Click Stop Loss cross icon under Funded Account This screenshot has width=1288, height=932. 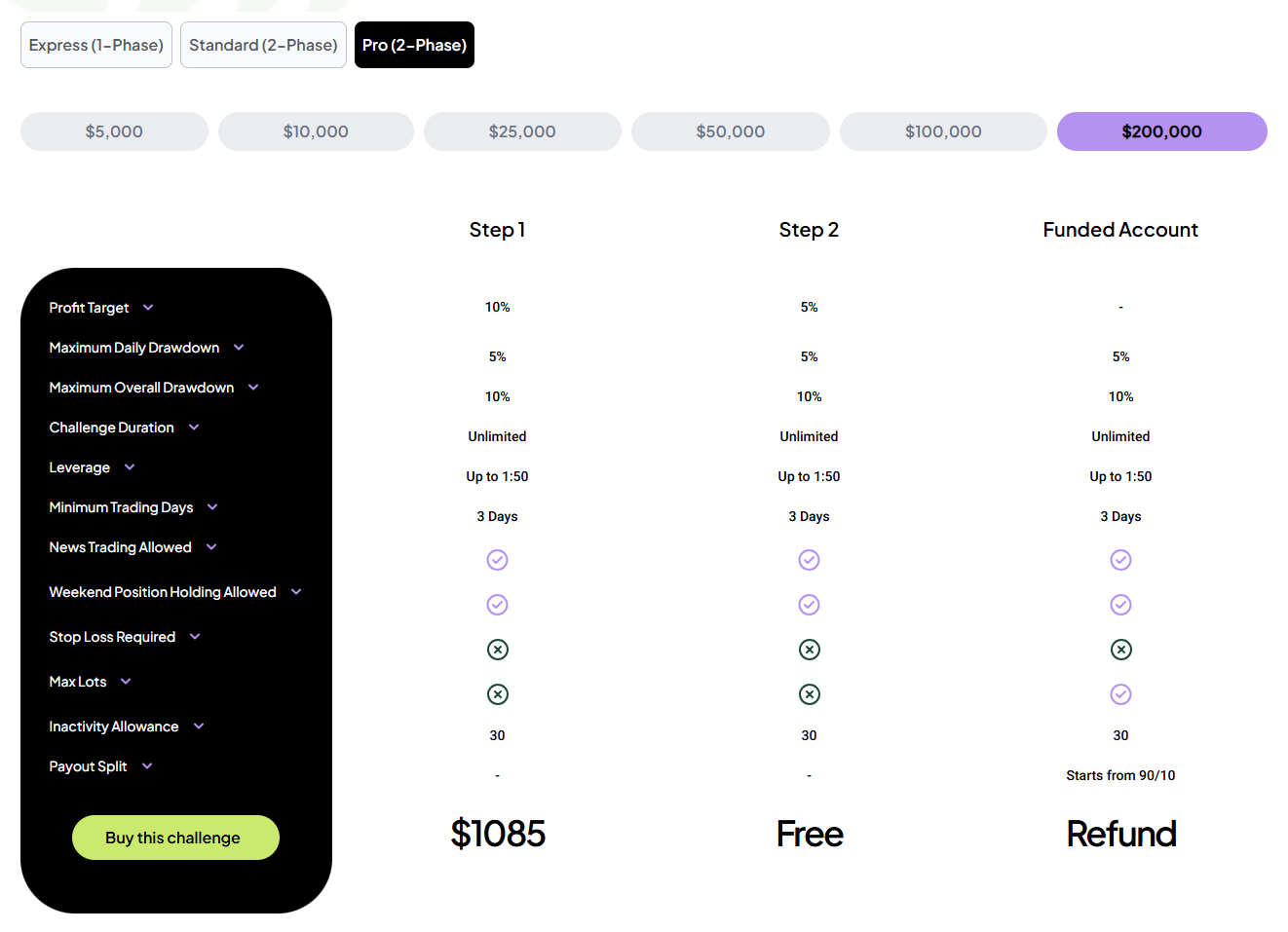[x=1120, y=650]
